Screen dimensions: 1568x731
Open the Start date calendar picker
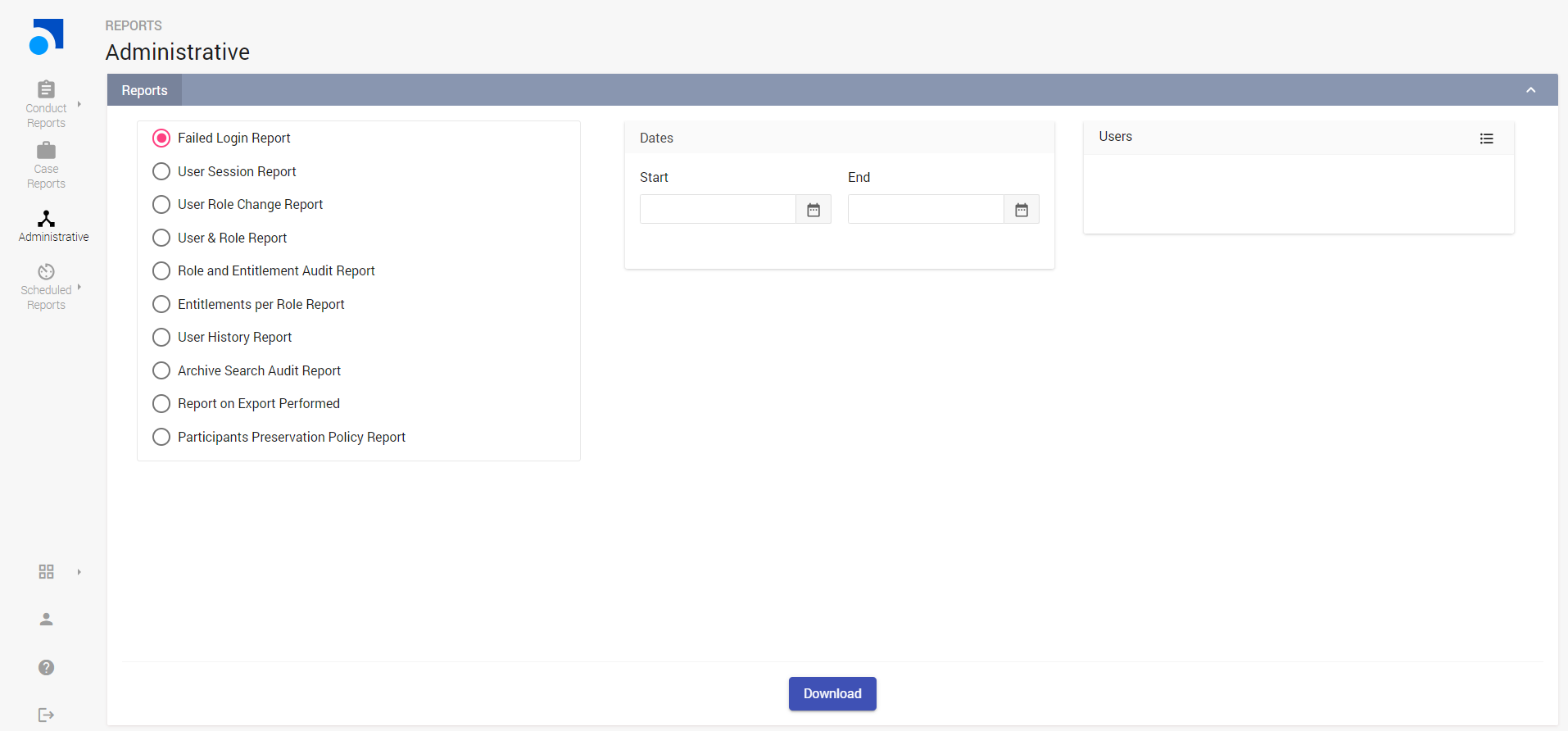pyautogui.click(x=813, y=210)
